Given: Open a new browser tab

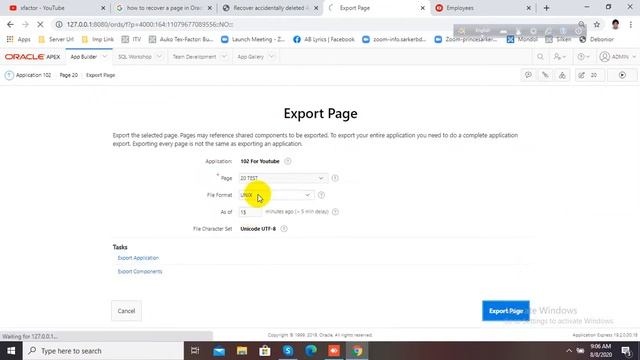Looking at the screenshot, I should pyautogui.click(x=547, y=8).
